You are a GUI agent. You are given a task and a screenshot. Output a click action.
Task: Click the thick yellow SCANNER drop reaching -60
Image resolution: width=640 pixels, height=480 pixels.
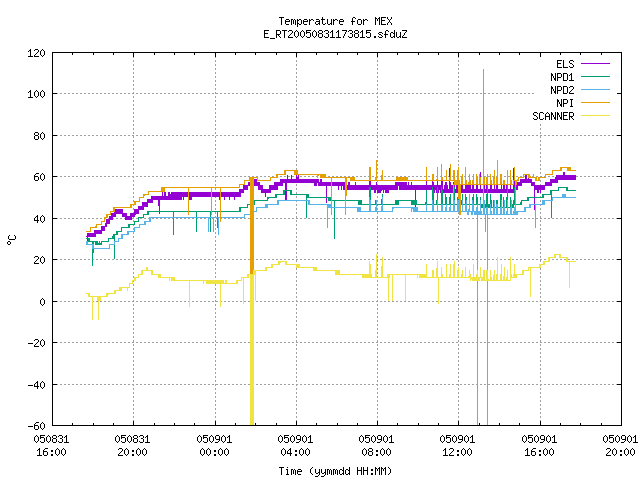252,349
